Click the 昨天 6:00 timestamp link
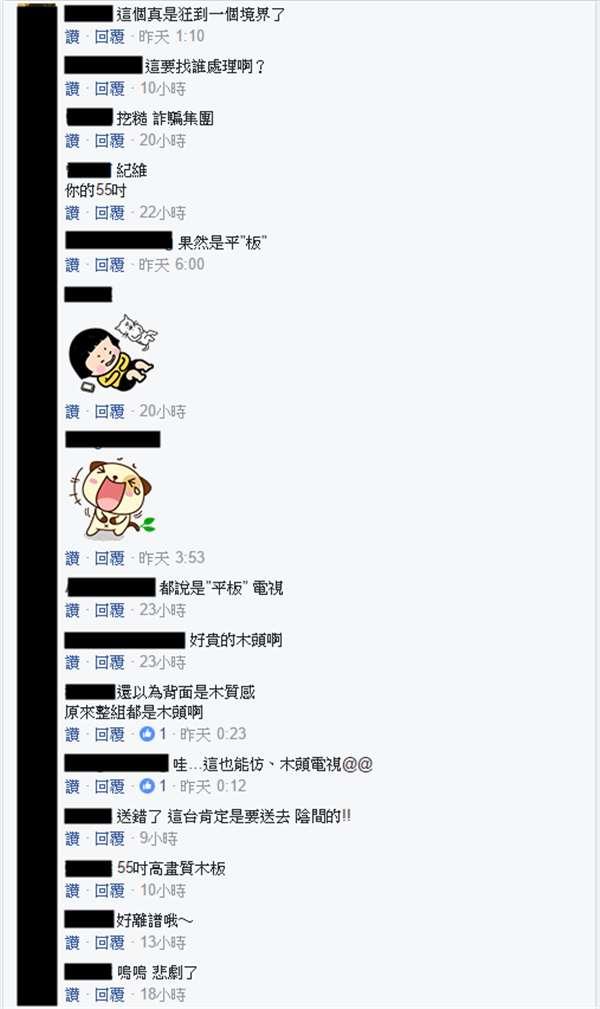Screen dimensions: 600x1009 pyautogui.click(x=172, y=264)
